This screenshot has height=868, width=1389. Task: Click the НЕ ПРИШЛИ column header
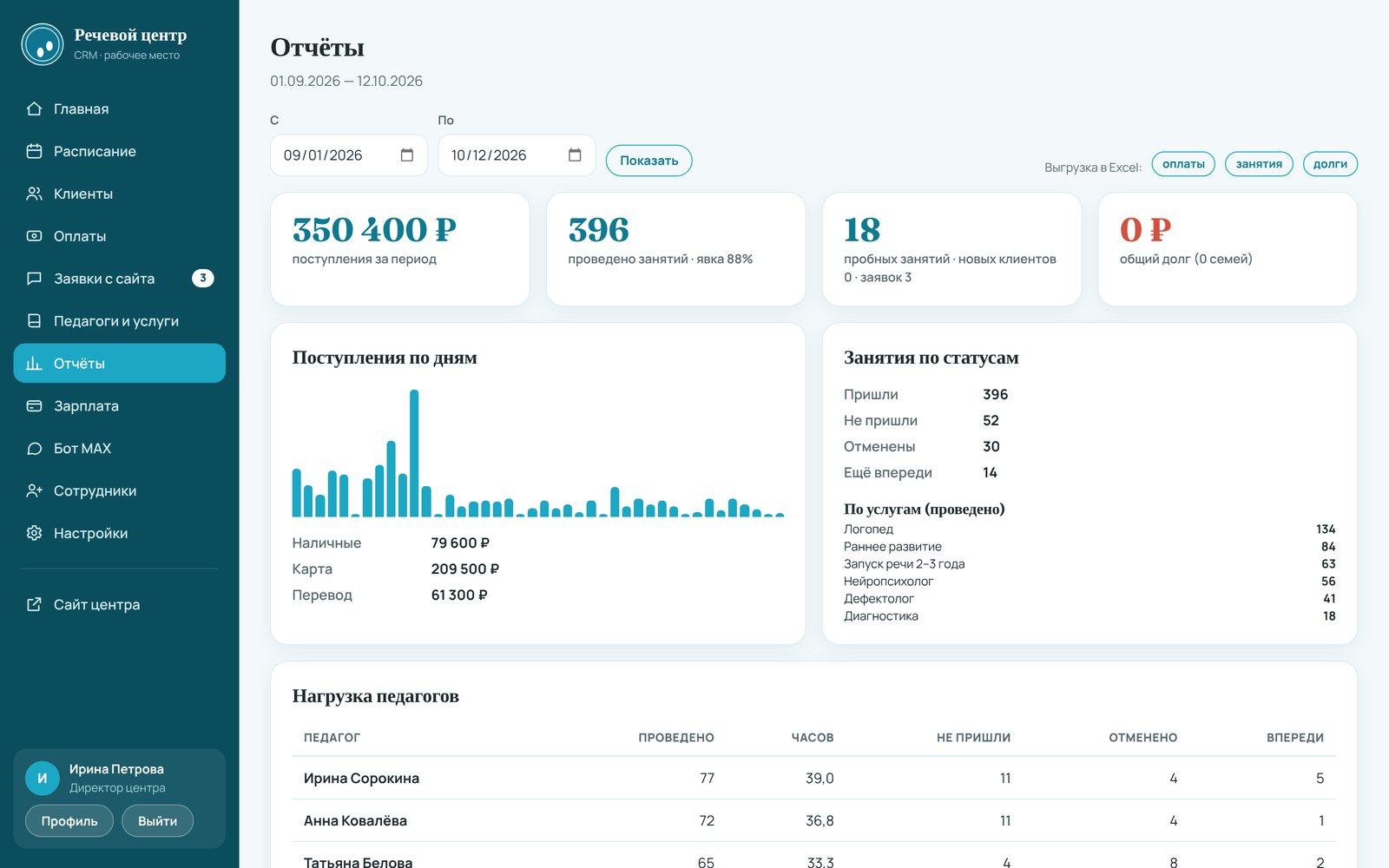tap(973, 738)
